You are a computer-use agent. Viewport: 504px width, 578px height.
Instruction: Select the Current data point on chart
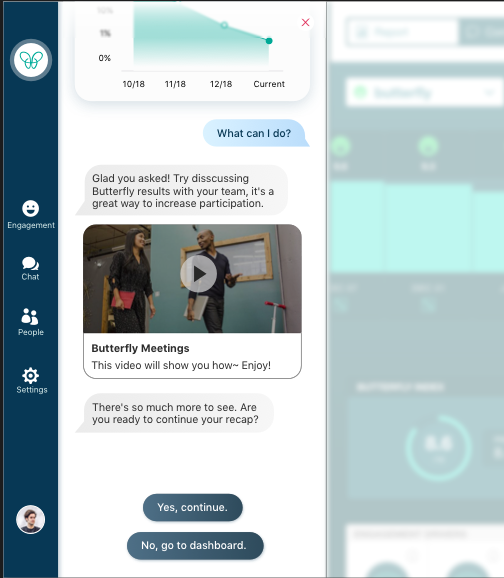coord(269,41)
